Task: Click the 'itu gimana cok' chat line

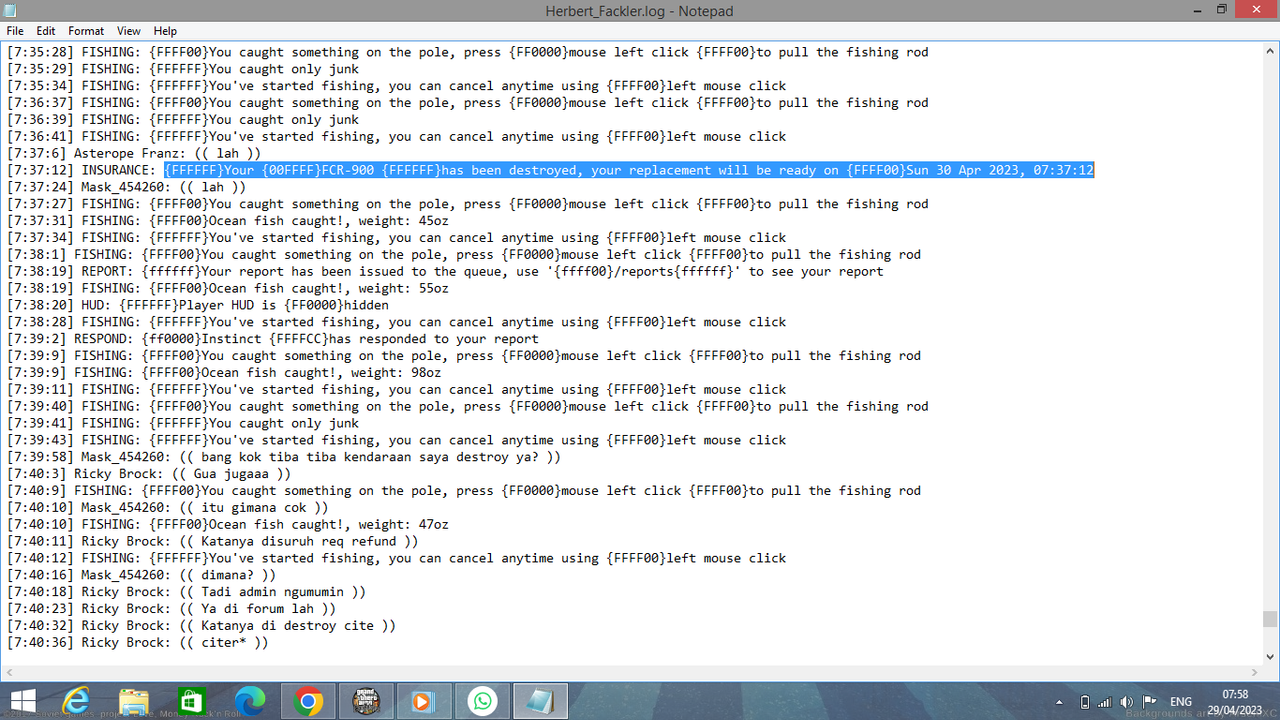Action: tap(167, 507)
